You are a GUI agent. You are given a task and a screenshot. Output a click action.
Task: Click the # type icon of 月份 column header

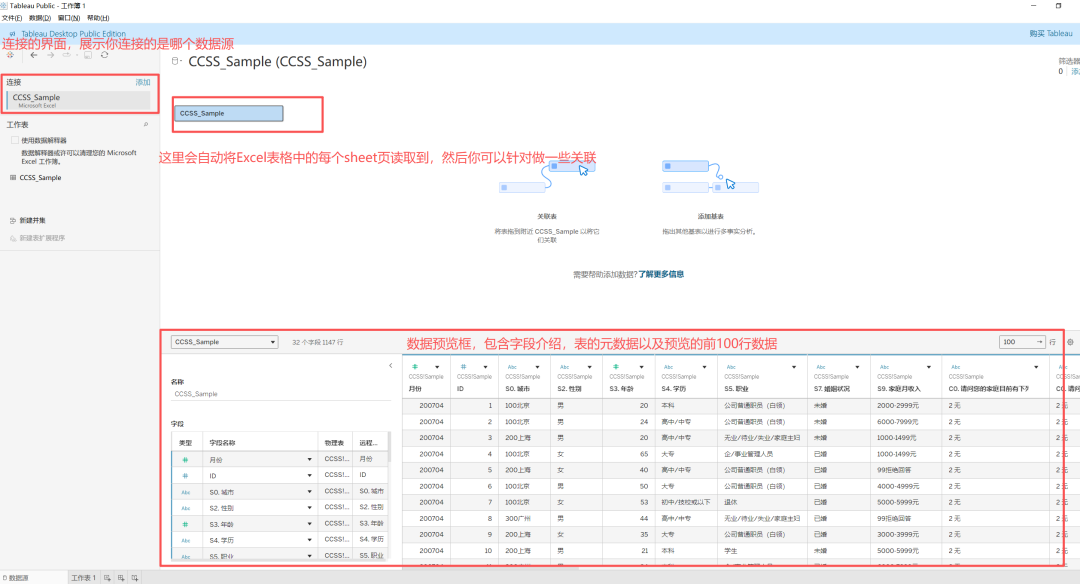415,367
